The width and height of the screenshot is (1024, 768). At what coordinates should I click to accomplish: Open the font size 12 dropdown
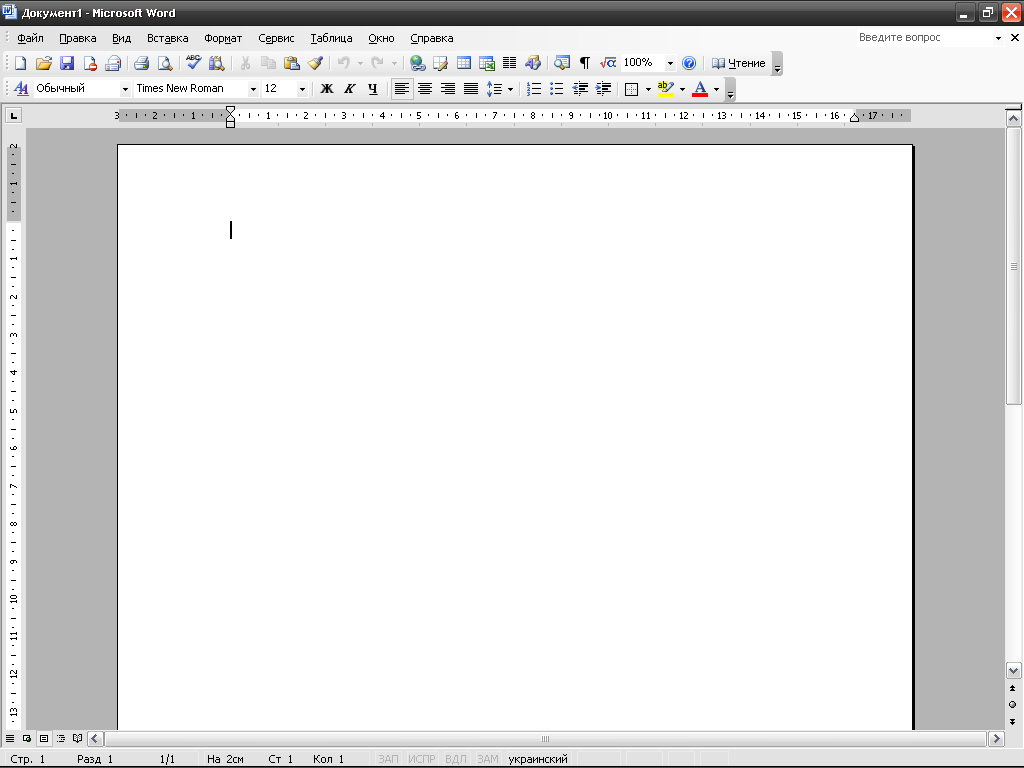[x=302, y=89]
